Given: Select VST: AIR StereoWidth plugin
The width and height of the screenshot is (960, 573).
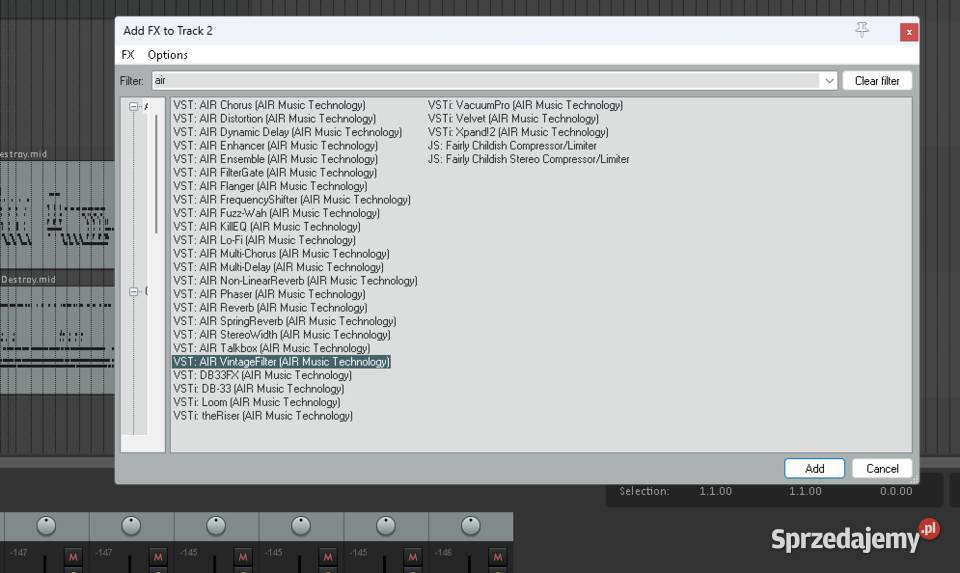Looking at the screenshot, I should coord(282,334).
